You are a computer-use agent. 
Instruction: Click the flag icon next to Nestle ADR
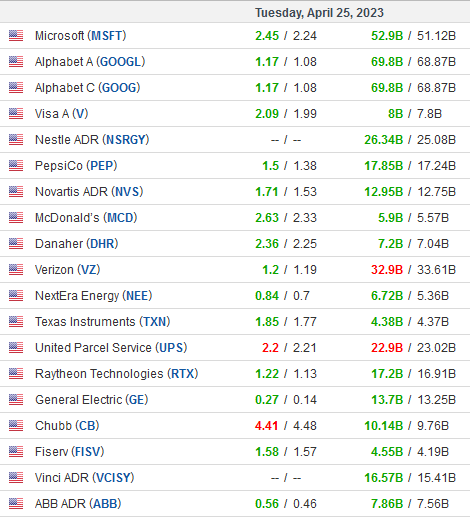pyautogui.click(x=16, y=140)
